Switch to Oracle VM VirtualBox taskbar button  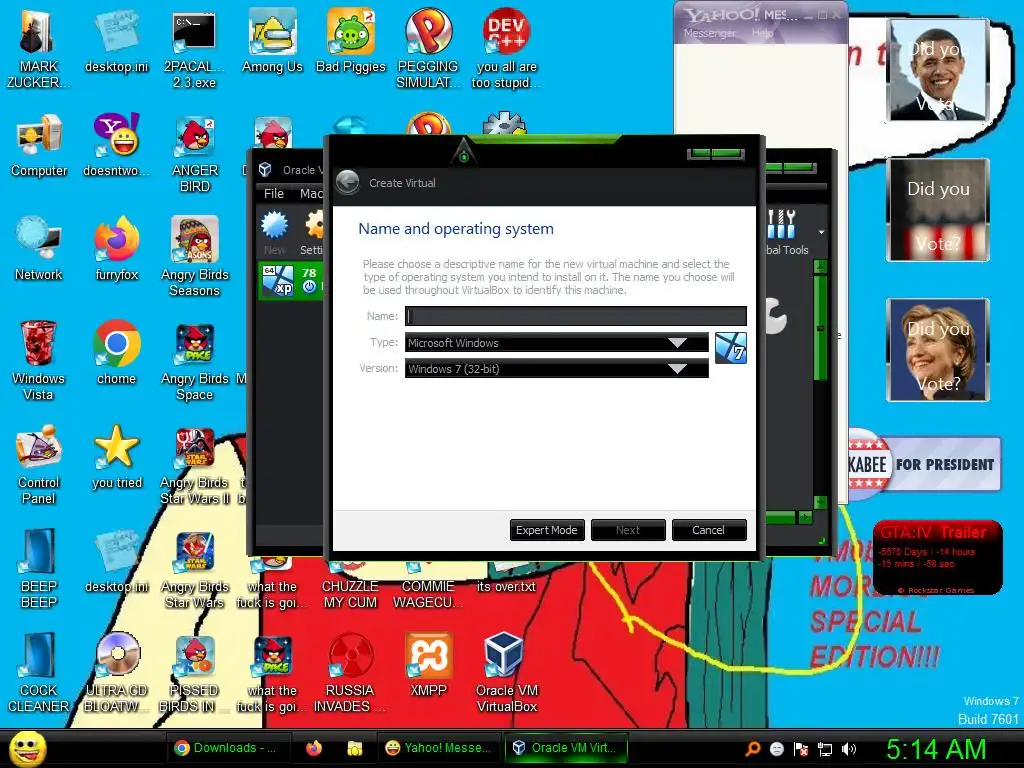click(564, 748)
